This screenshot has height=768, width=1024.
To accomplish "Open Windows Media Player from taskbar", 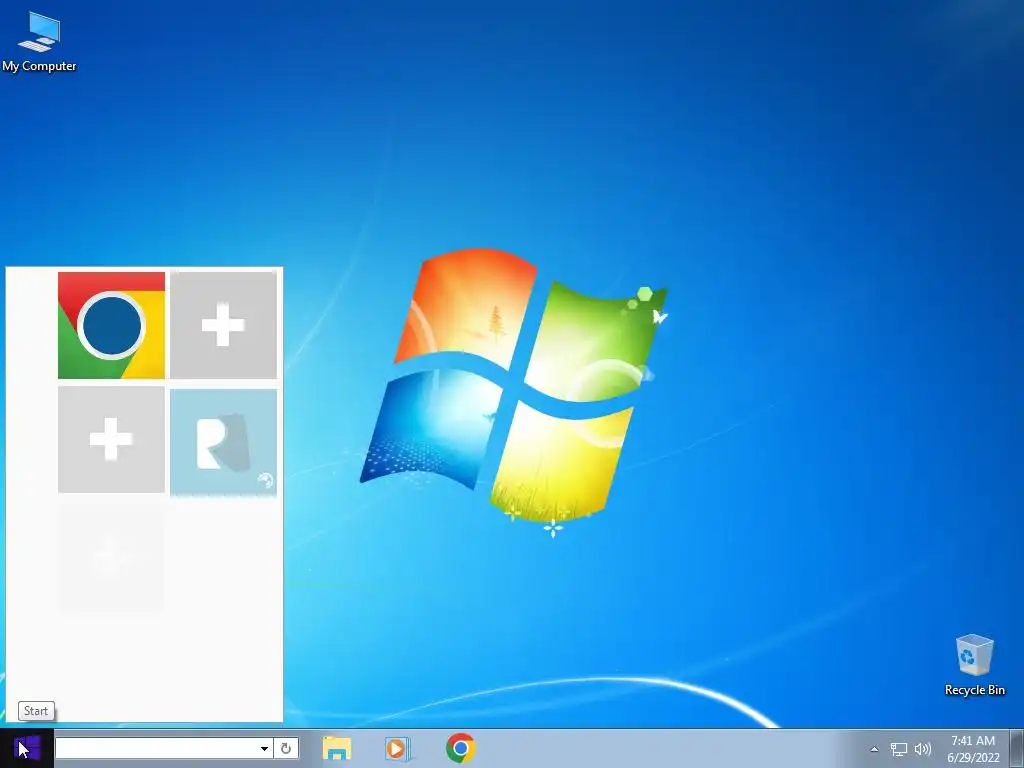I will pyautogui.click(x=397, y=748).
